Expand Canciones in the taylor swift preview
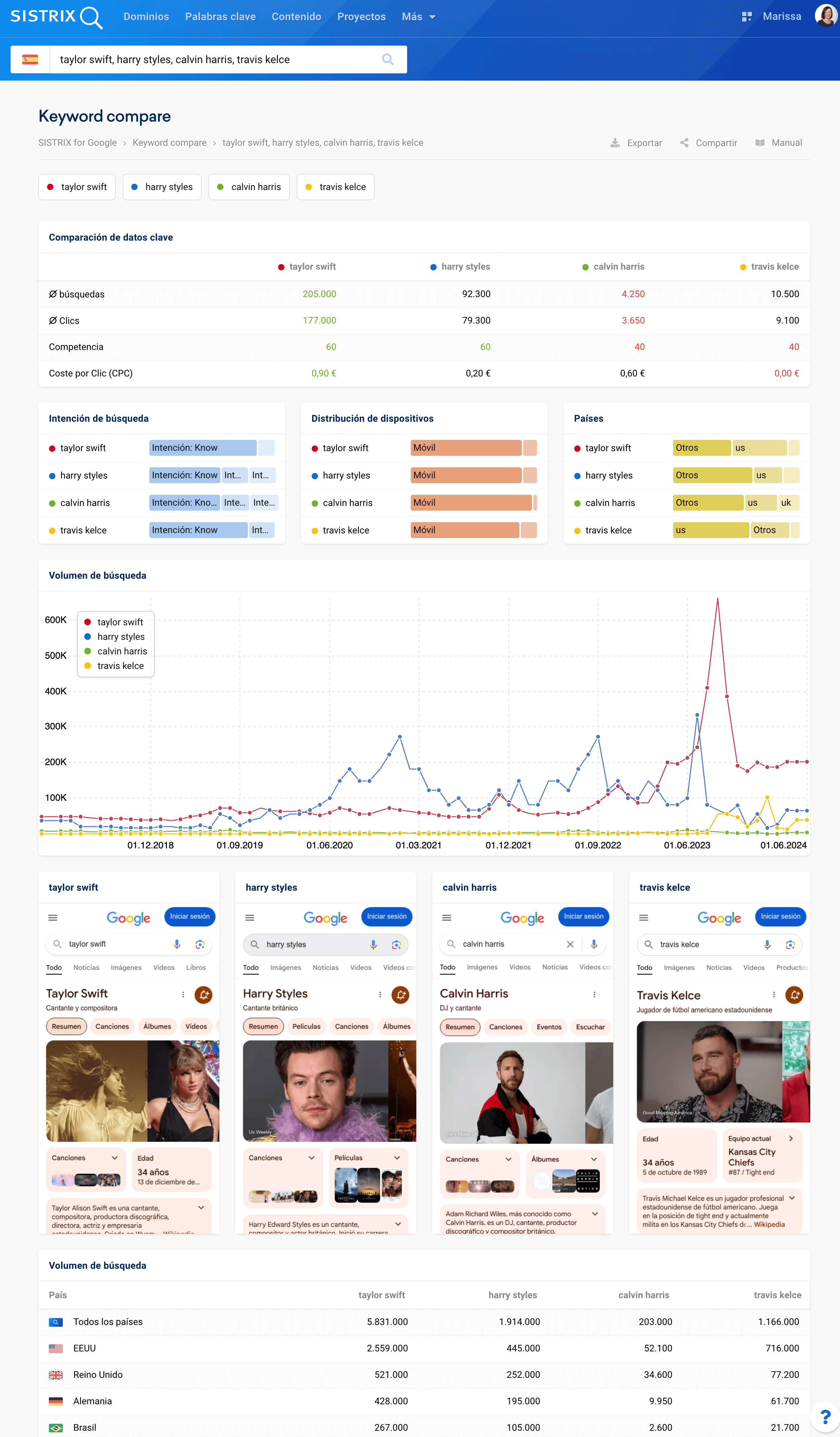840x1437 pixels. (115, 1158)
